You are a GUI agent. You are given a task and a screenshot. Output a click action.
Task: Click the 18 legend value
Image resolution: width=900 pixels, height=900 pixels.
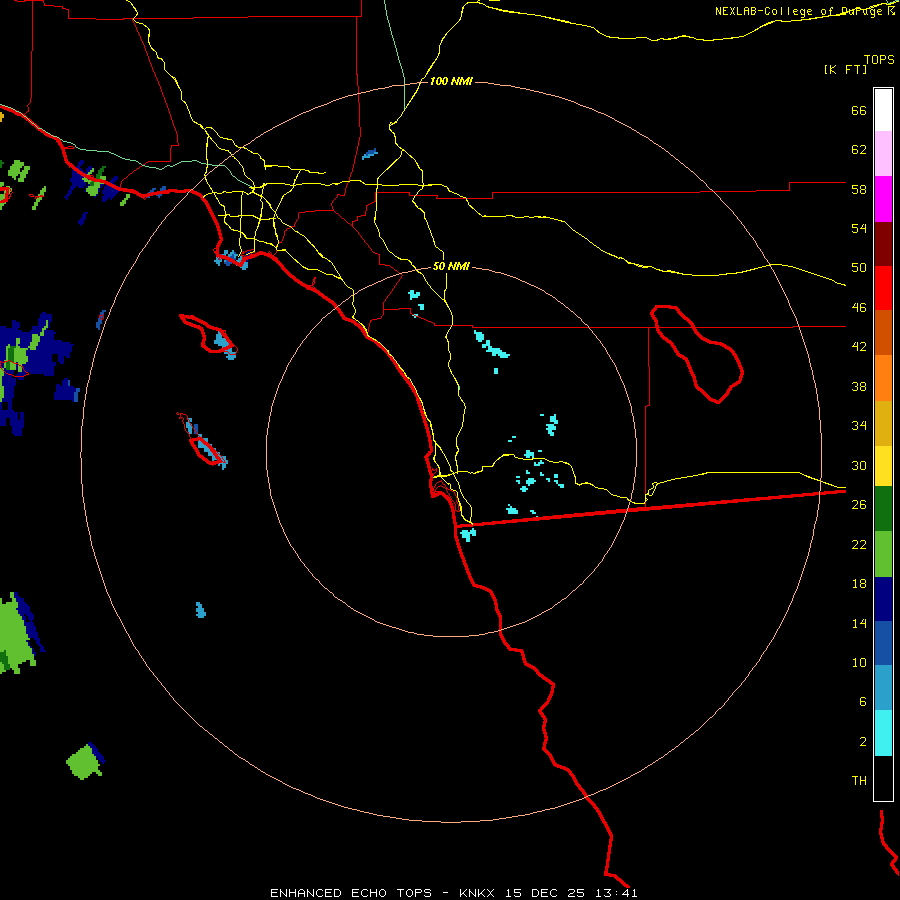point(859,584)
